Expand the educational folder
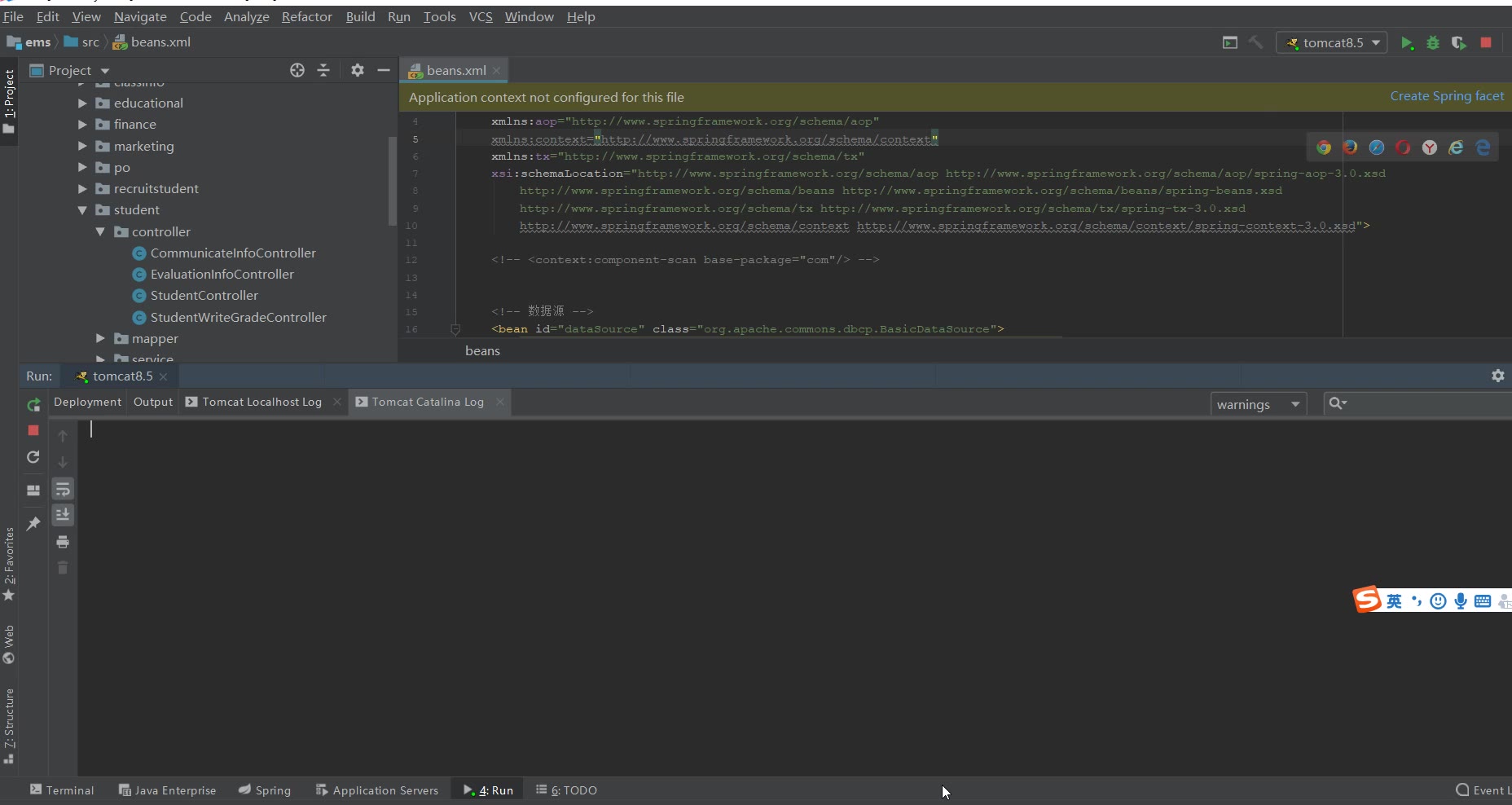This screenshot has height=805, width=1512. (82, 103)
